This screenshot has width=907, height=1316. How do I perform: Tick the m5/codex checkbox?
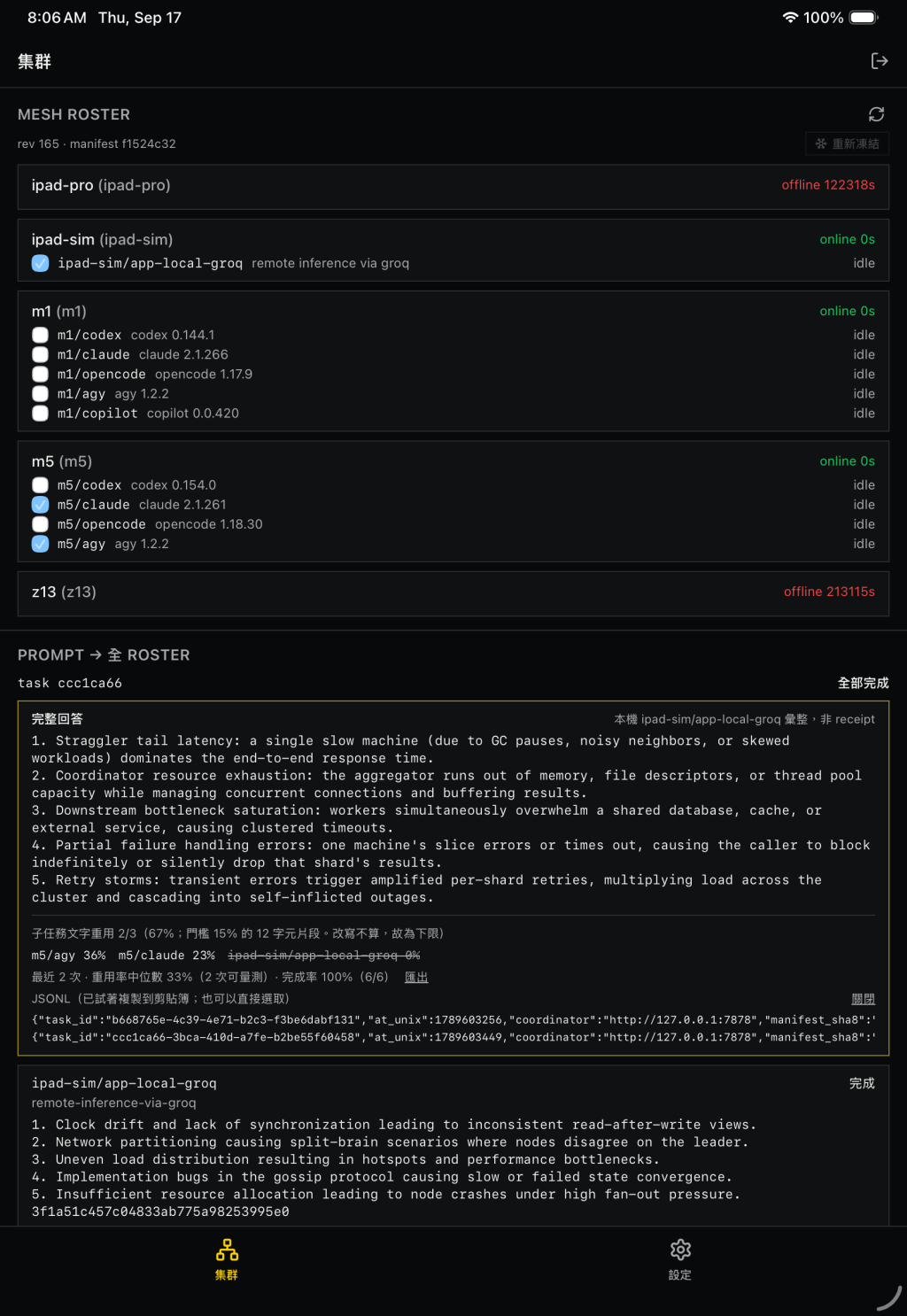[x=40, y=485]
